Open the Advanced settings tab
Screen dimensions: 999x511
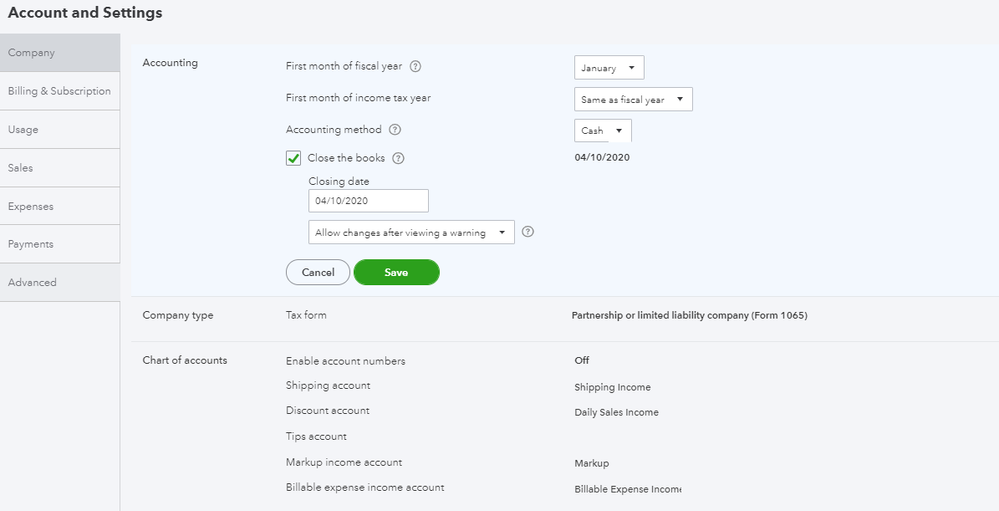click(59, 282)
